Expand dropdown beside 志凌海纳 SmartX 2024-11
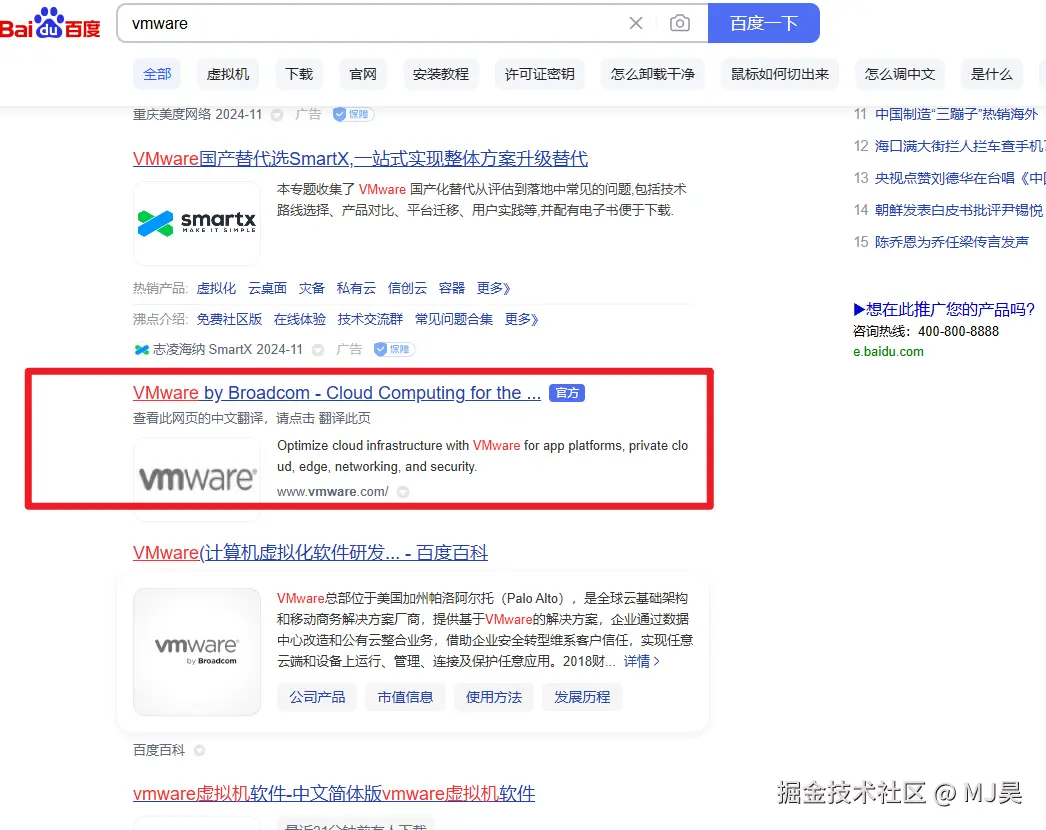Image resolution: width=1046 pixels, height=830 pixels. [x=318, y=350]
